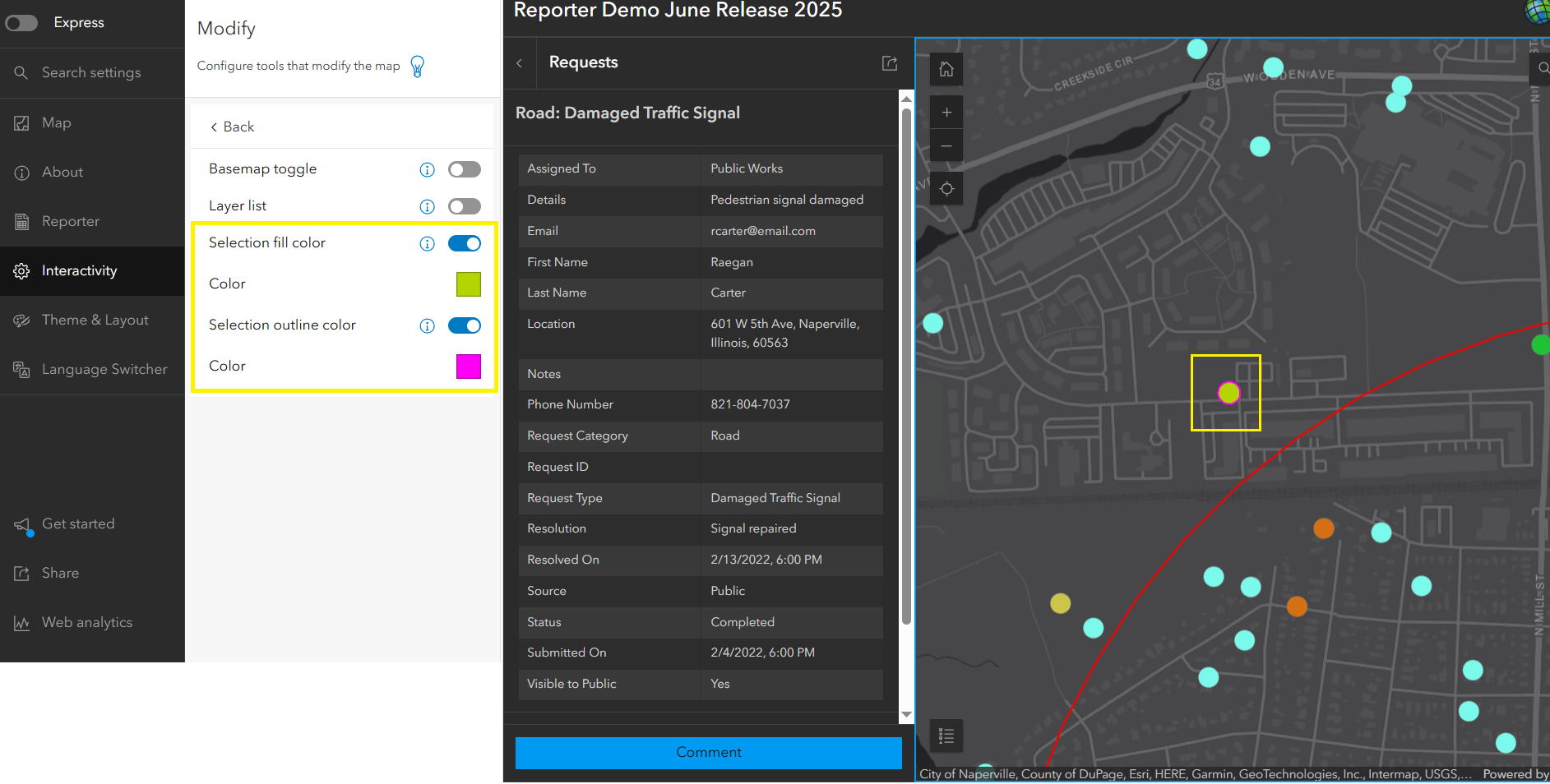Image resolution: width=1550 pixels, height=784 pixels.
Task: Click the lightbulb tip icon
Action: pyautogui.click(x=418, y=67)
